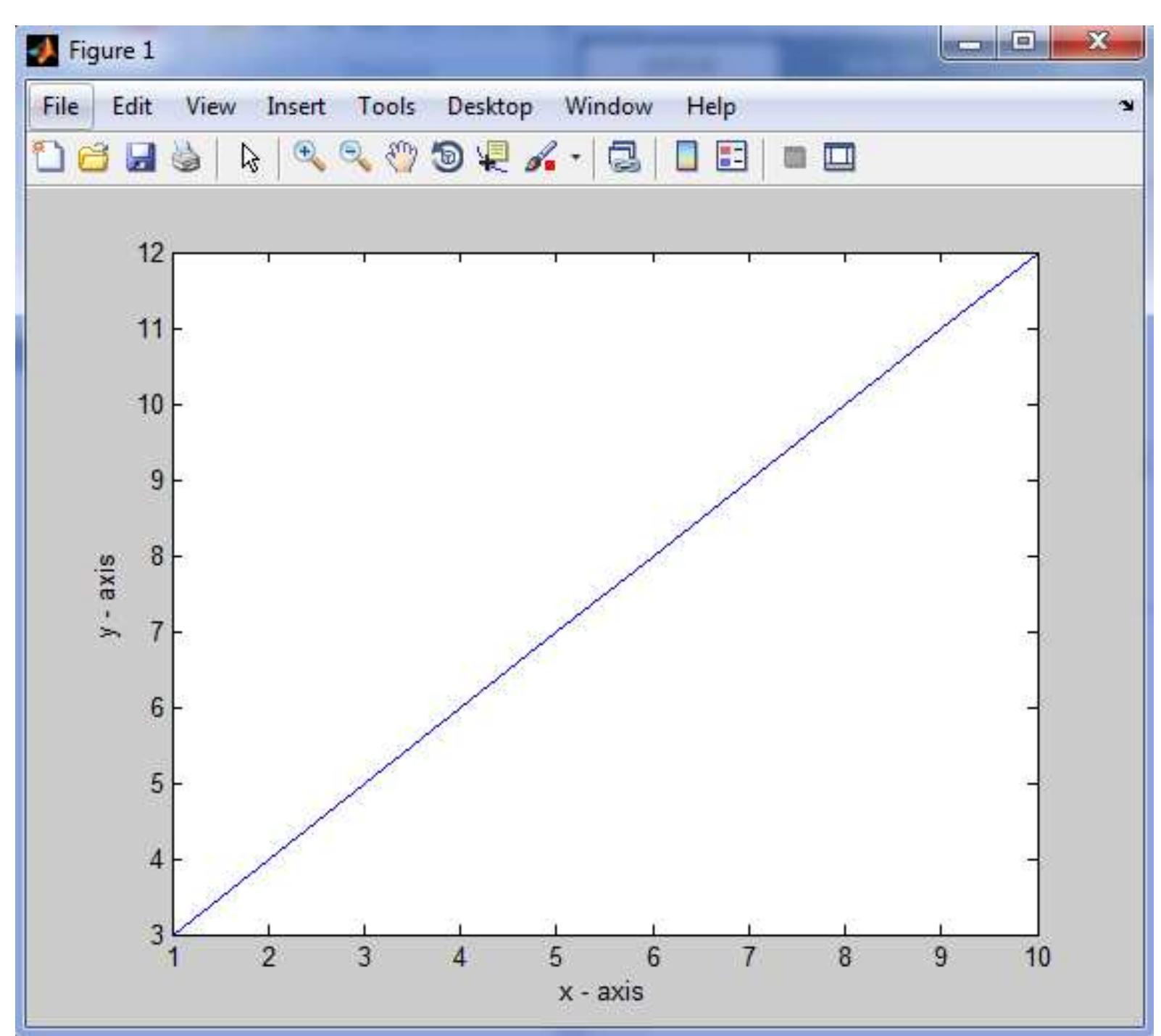Click the "Figure 1" window title text
Viewport: 1161px width, 1036px height.
[112, 51]
